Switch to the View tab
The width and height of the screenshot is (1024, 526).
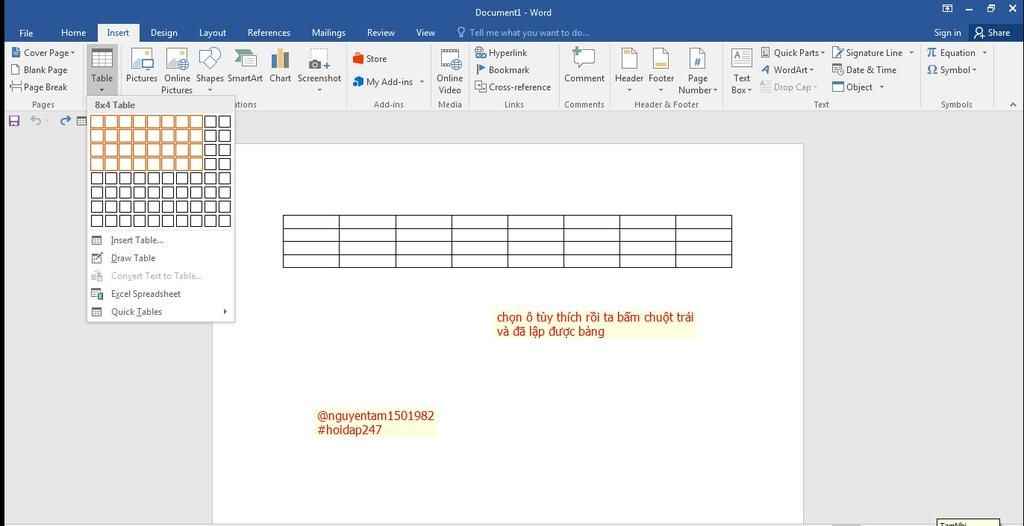pyautogui.click(x=426, y=33)
